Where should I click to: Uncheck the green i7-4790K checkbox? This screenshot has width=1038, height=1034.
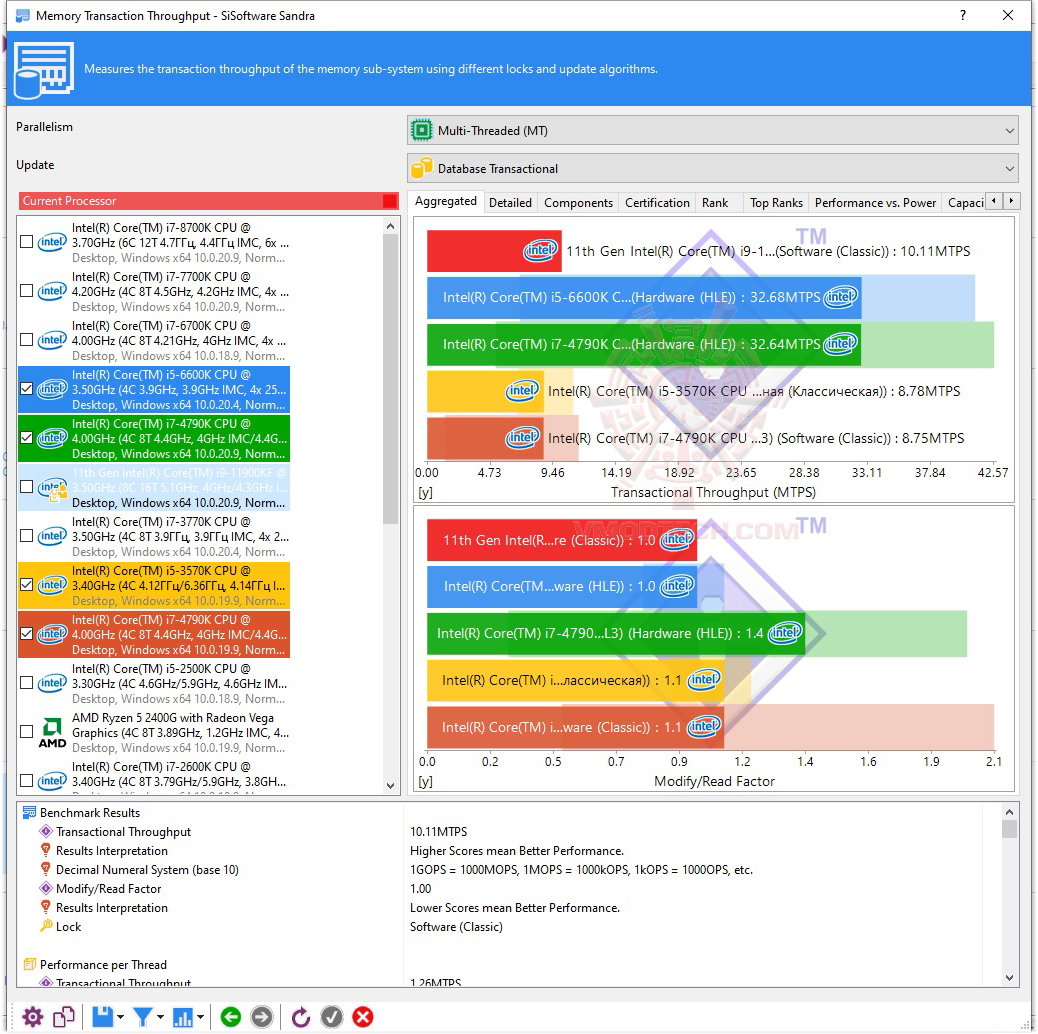point(26,438)
